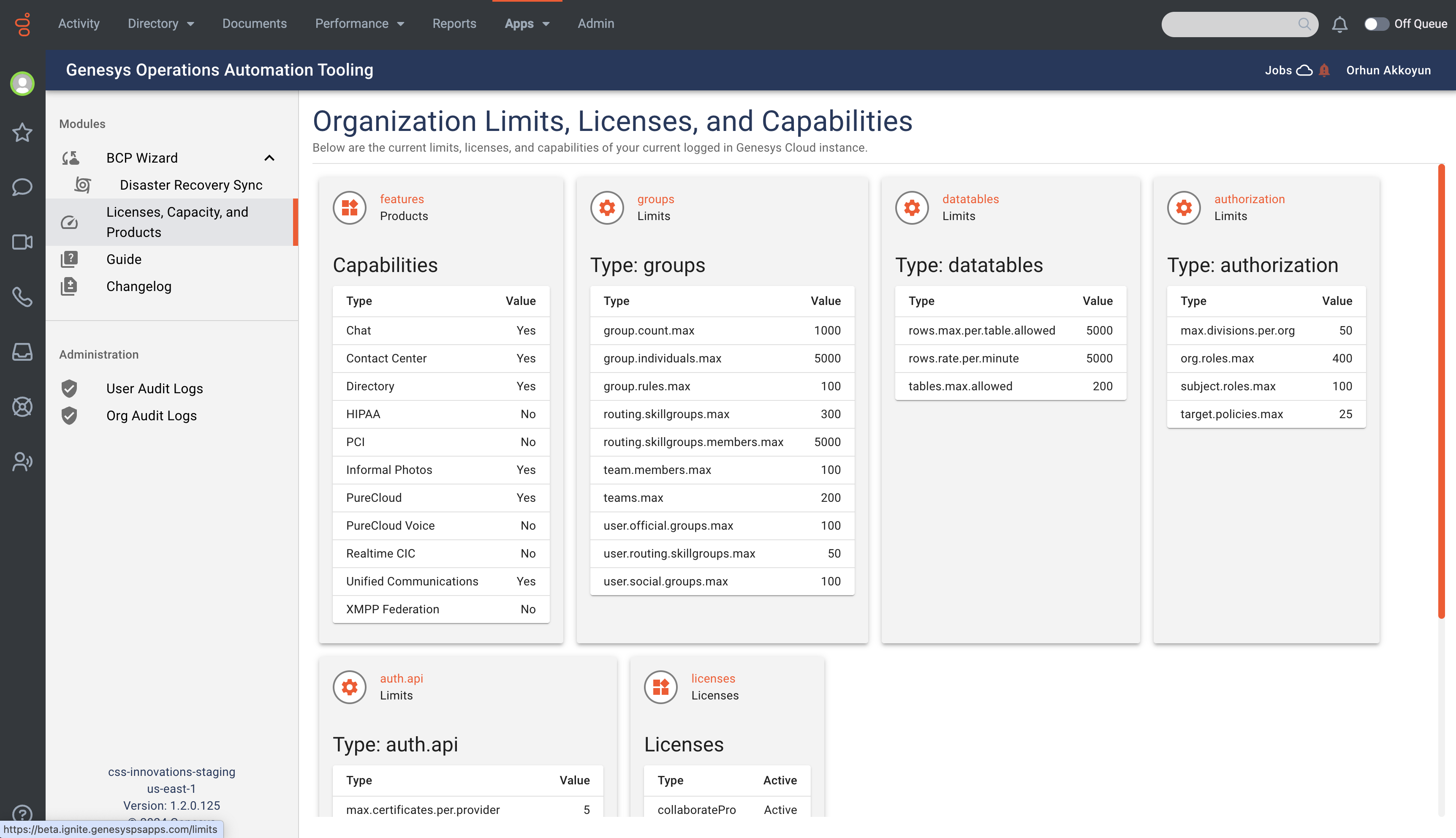The width and height of the screenshot is (1456, 838).
Task: Click the help question mark icon
Action: point(22,813)
